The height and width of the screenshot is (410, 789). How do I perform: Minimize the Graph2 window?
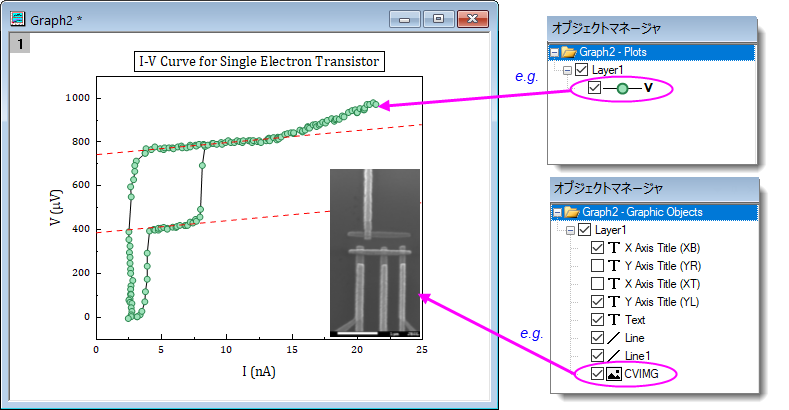405,19
